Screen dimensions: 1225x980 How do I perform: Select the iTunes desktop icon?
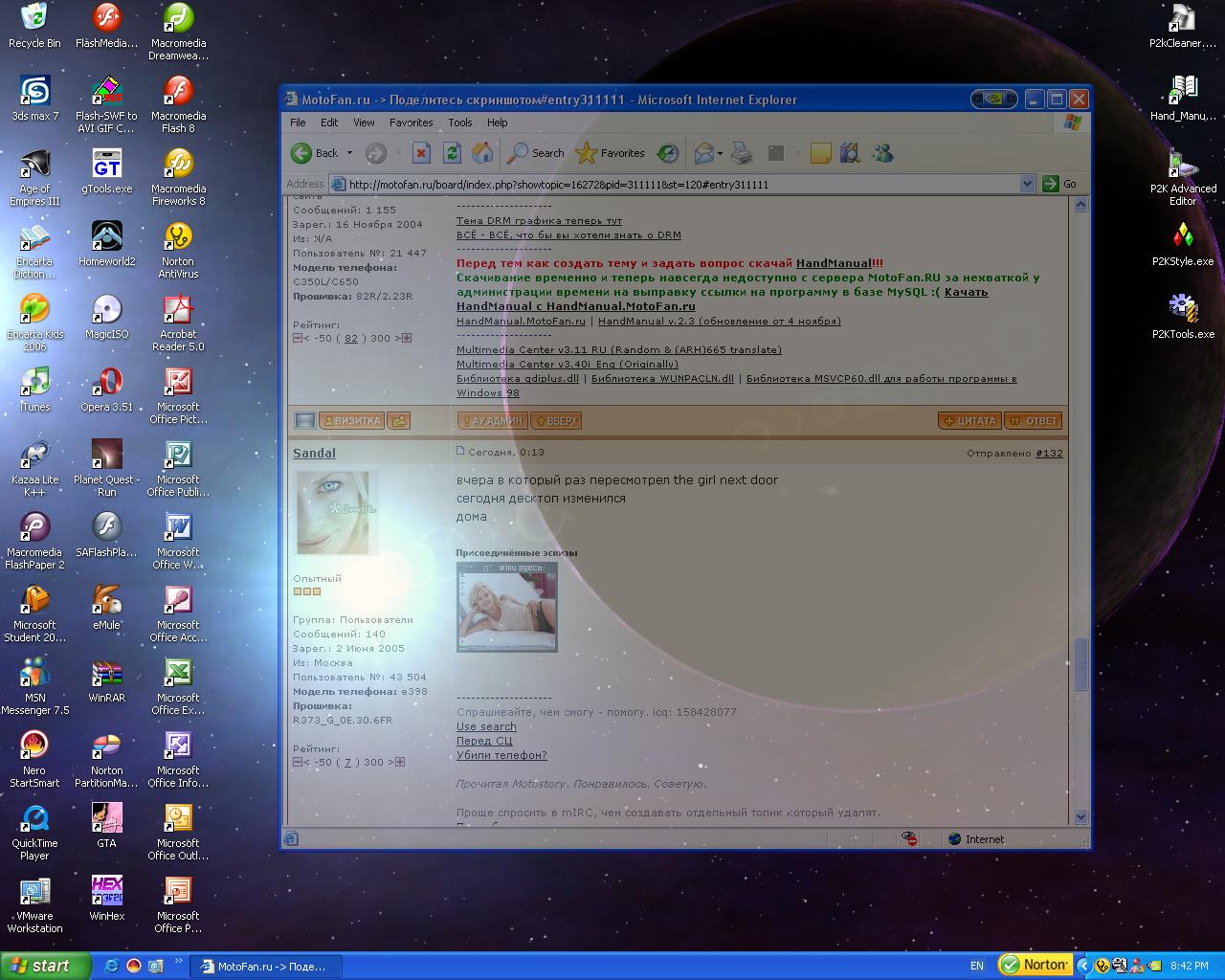(34, 390)
